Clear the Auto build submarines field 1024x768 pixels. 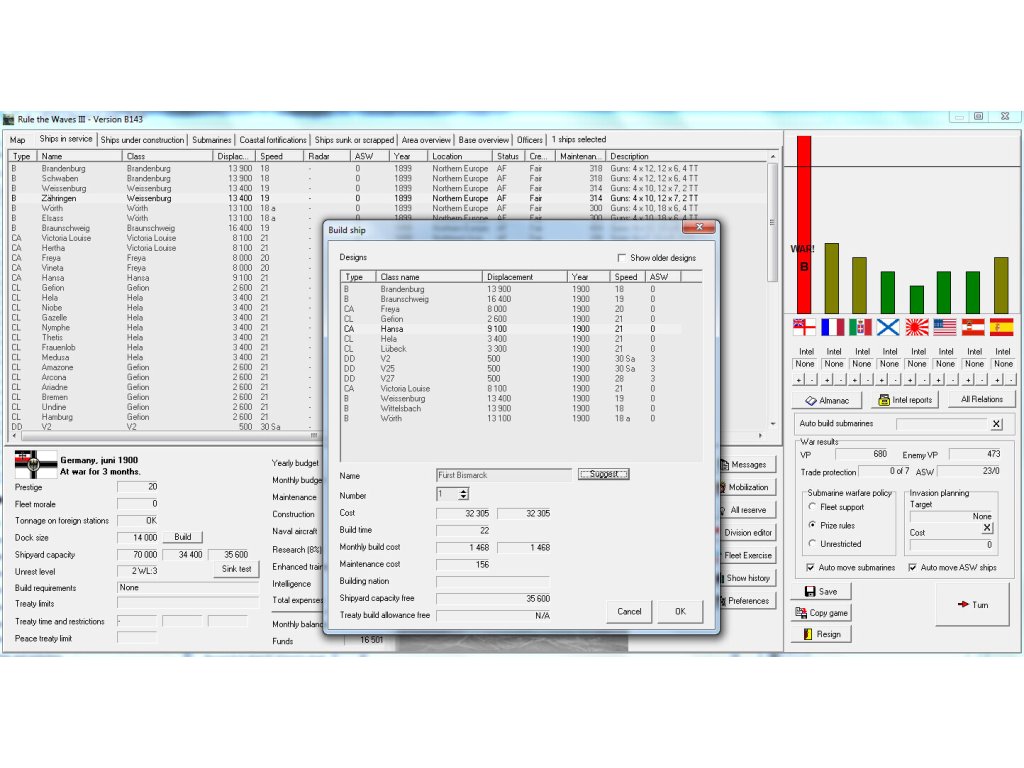[x=996, y=424]
